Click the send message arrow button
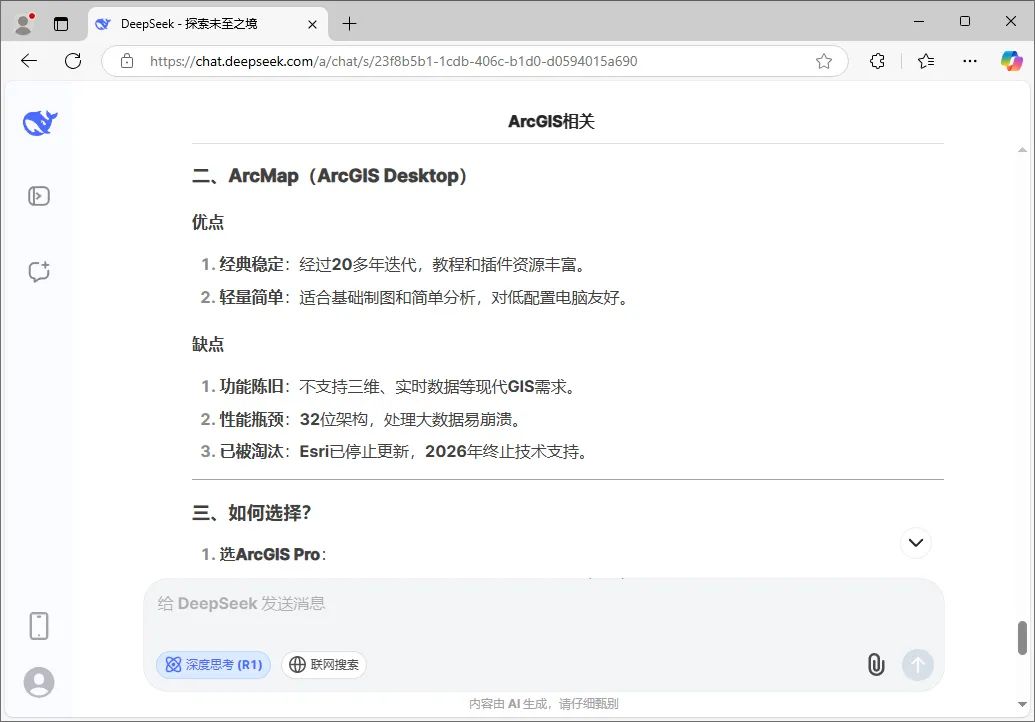Screen dimensions: 1035x722 [918, 665]
